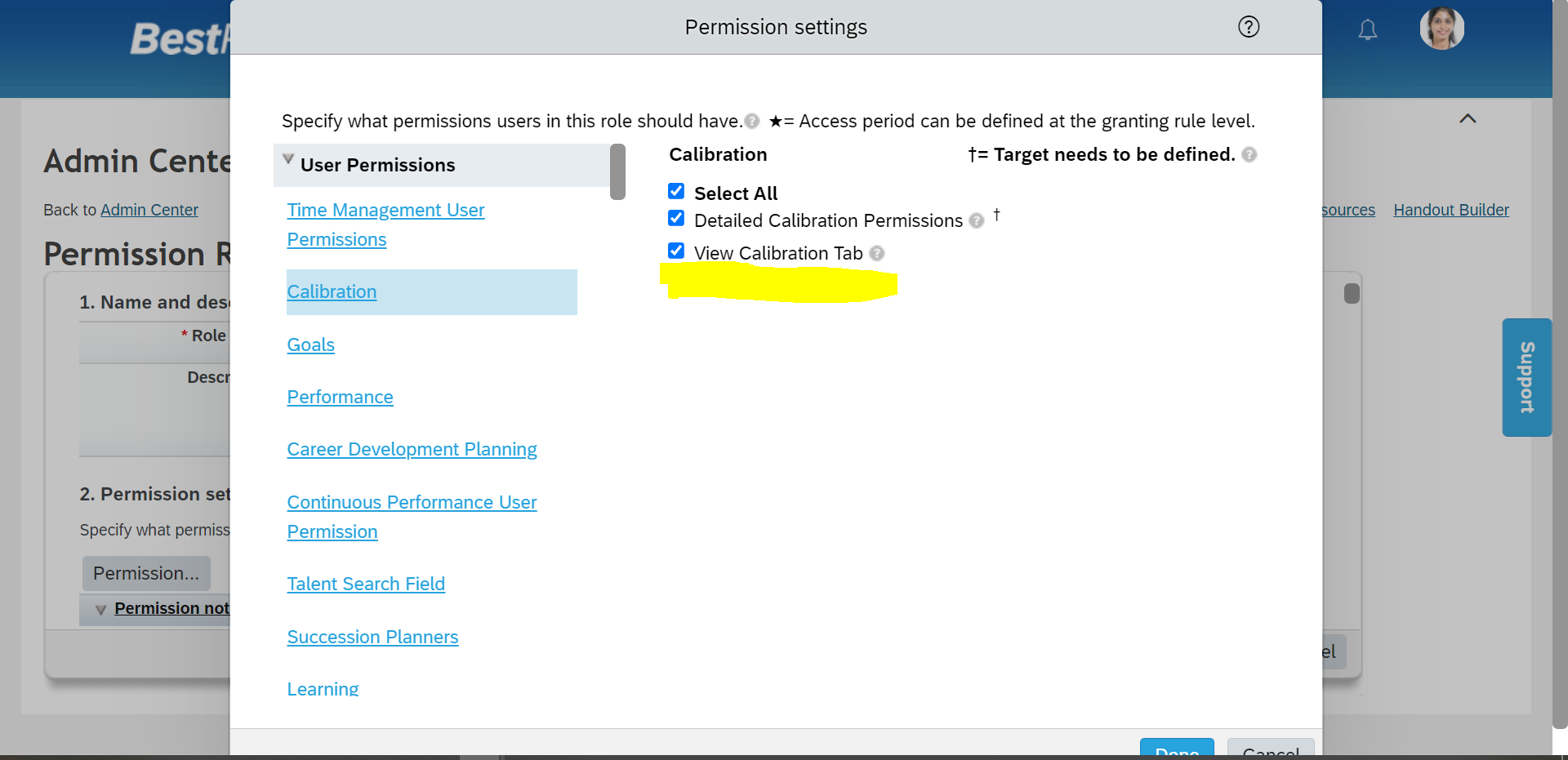Open the help icon in Permission settings header
The width and height of the screenshot is (1568, 760).
coord(1248,27)
